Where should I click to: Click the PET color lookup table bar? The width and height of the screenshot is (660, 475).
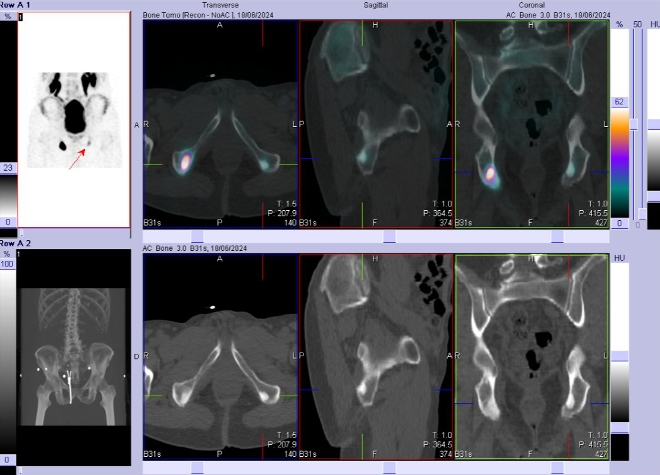[620, 163]
